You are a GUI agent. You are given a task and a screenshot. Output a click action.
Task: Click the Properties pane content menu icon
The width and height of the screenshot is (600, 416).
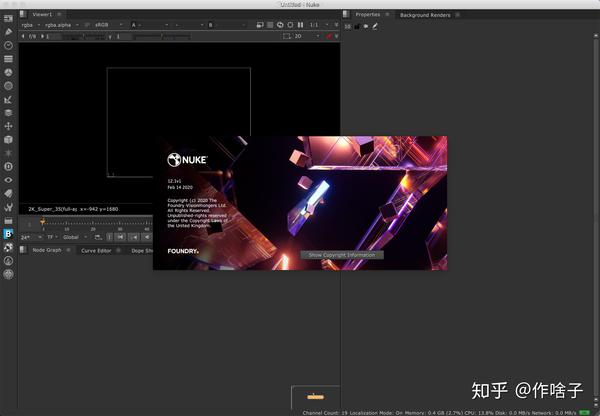point(346,15)
